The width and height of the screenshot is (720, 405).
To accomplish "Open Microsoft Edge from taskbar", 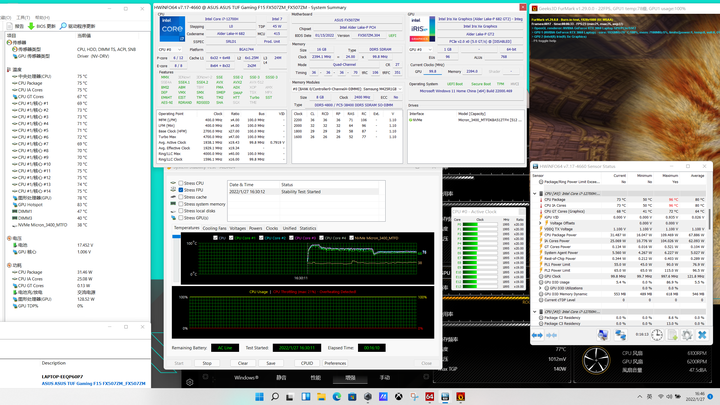I will 337,397.
